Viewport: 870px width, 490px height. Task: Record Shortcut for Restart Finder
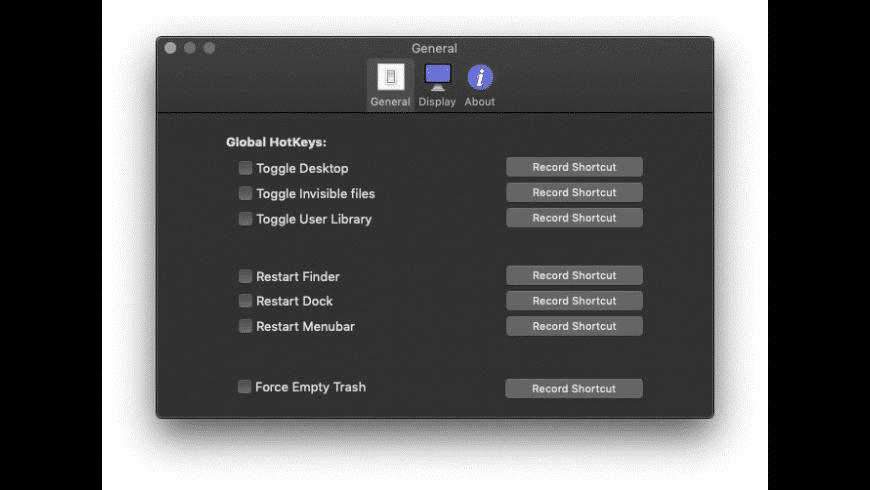(574, 275)
